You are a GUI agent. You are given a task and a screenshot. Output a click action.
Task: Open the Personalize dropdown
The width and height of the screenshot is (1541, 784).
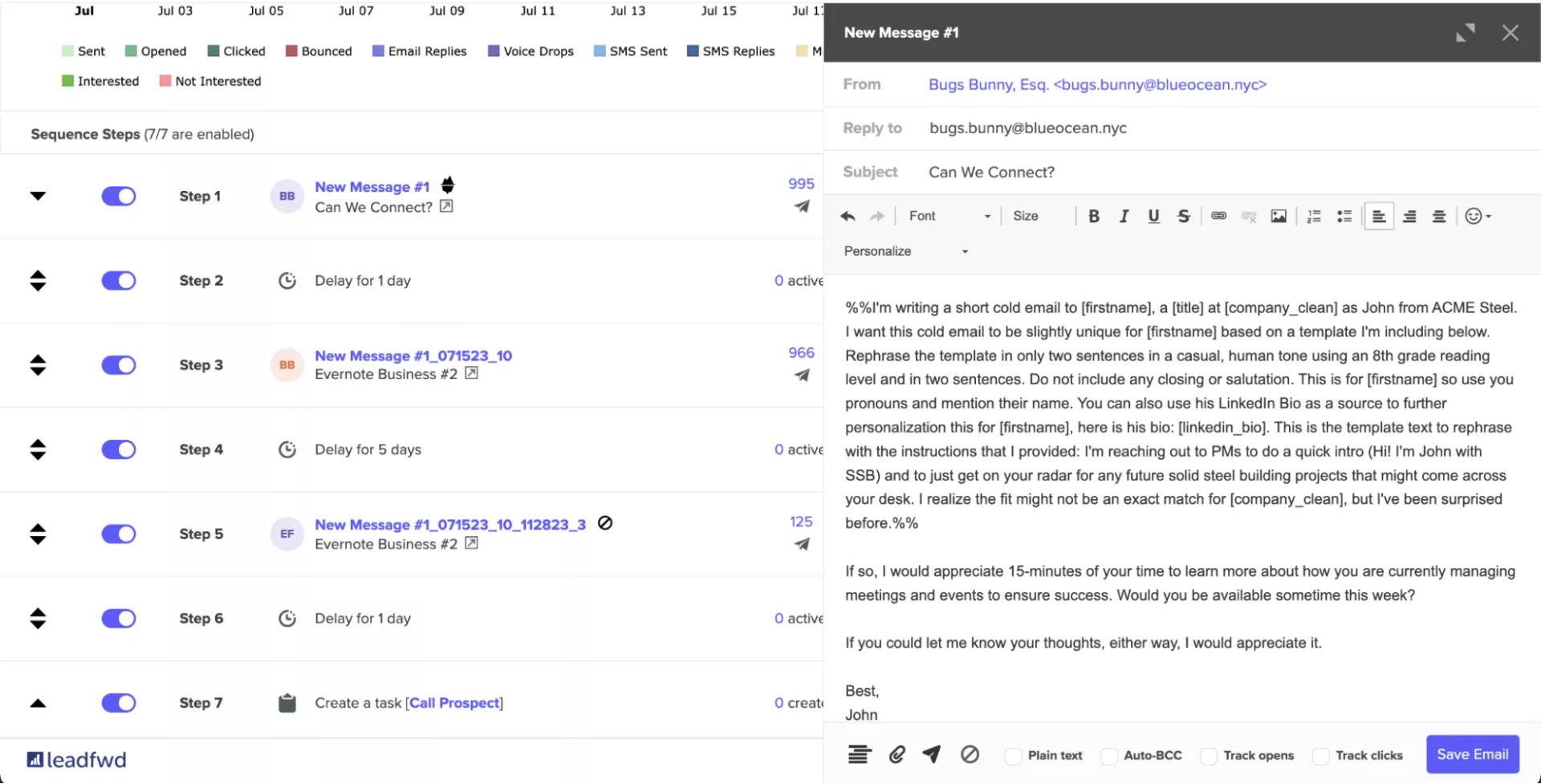(x=906, y=251)
